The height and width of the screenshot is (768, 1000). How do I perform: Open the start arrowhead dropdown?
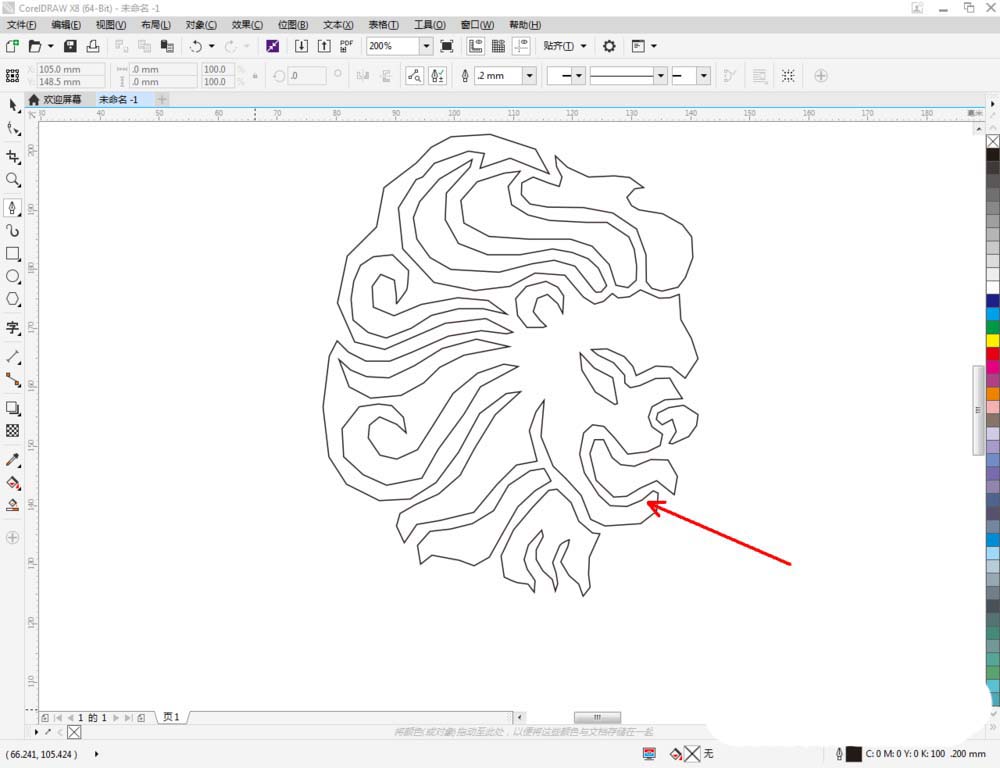pyautogui.click(x=578, y=76)
